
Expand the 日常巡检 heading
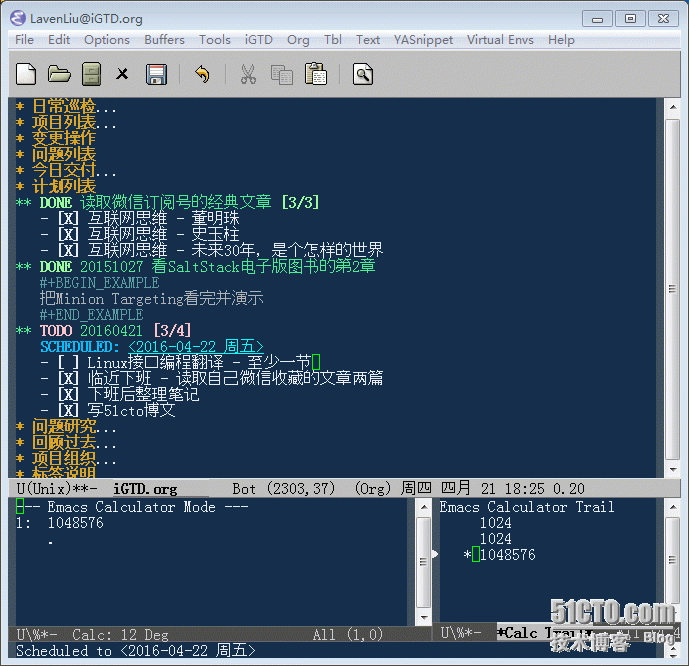[x=64, y=106]
